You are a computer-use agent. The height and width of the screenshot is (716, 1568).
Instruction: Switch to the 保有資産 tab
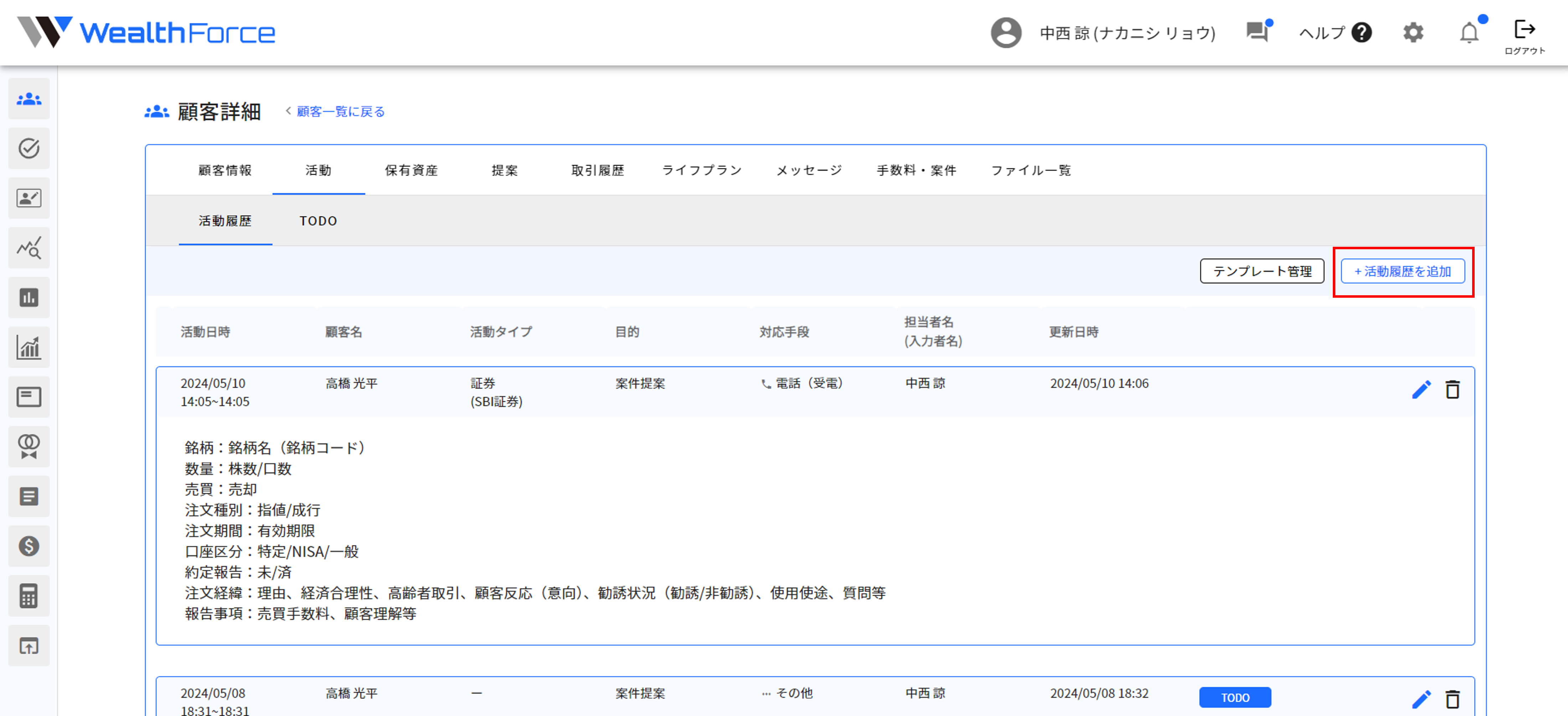[x=412, y=170]
